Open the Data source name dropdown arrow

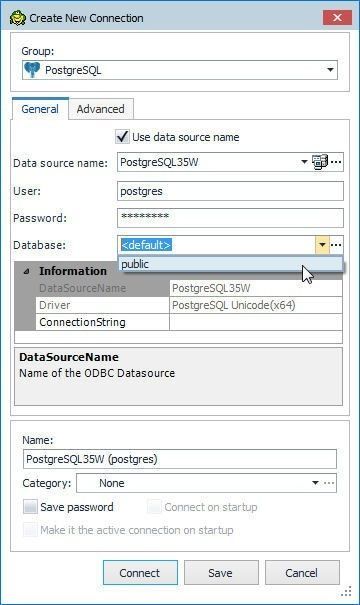304,162
